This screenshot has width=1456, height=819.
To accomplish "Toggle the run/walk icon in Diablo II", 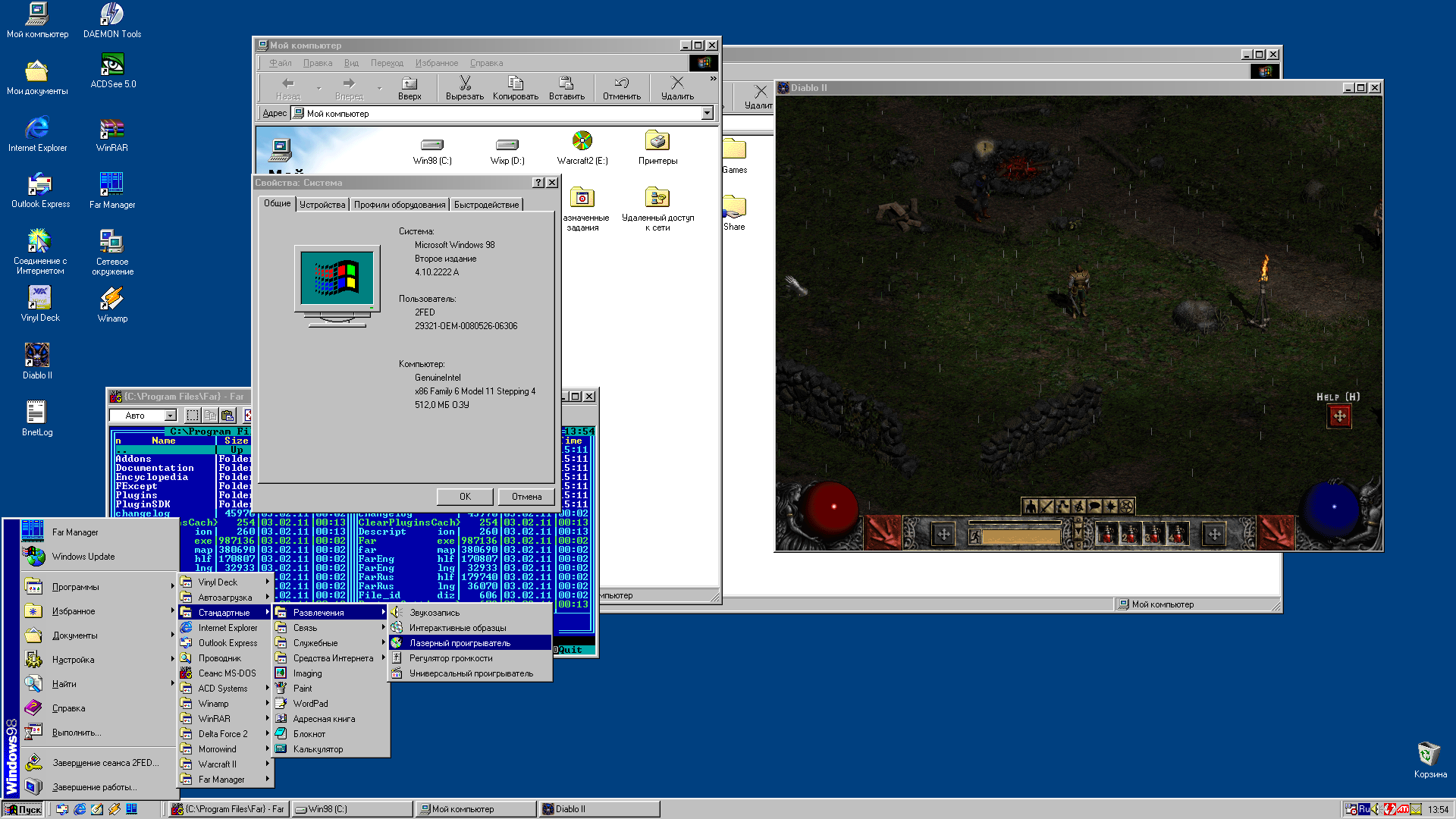I will pyautogui.click(x=975, y=537).
